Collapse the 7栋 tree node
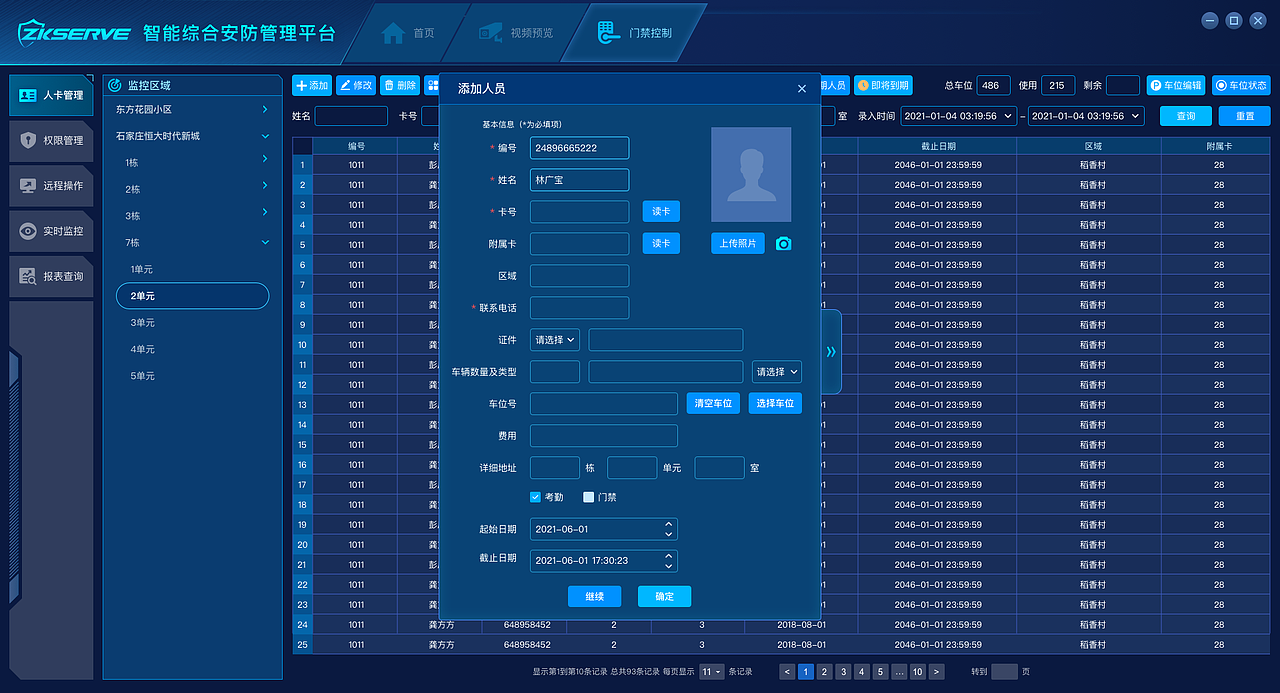The height and width of the screenshot is (693, 1280). point(265,242)
